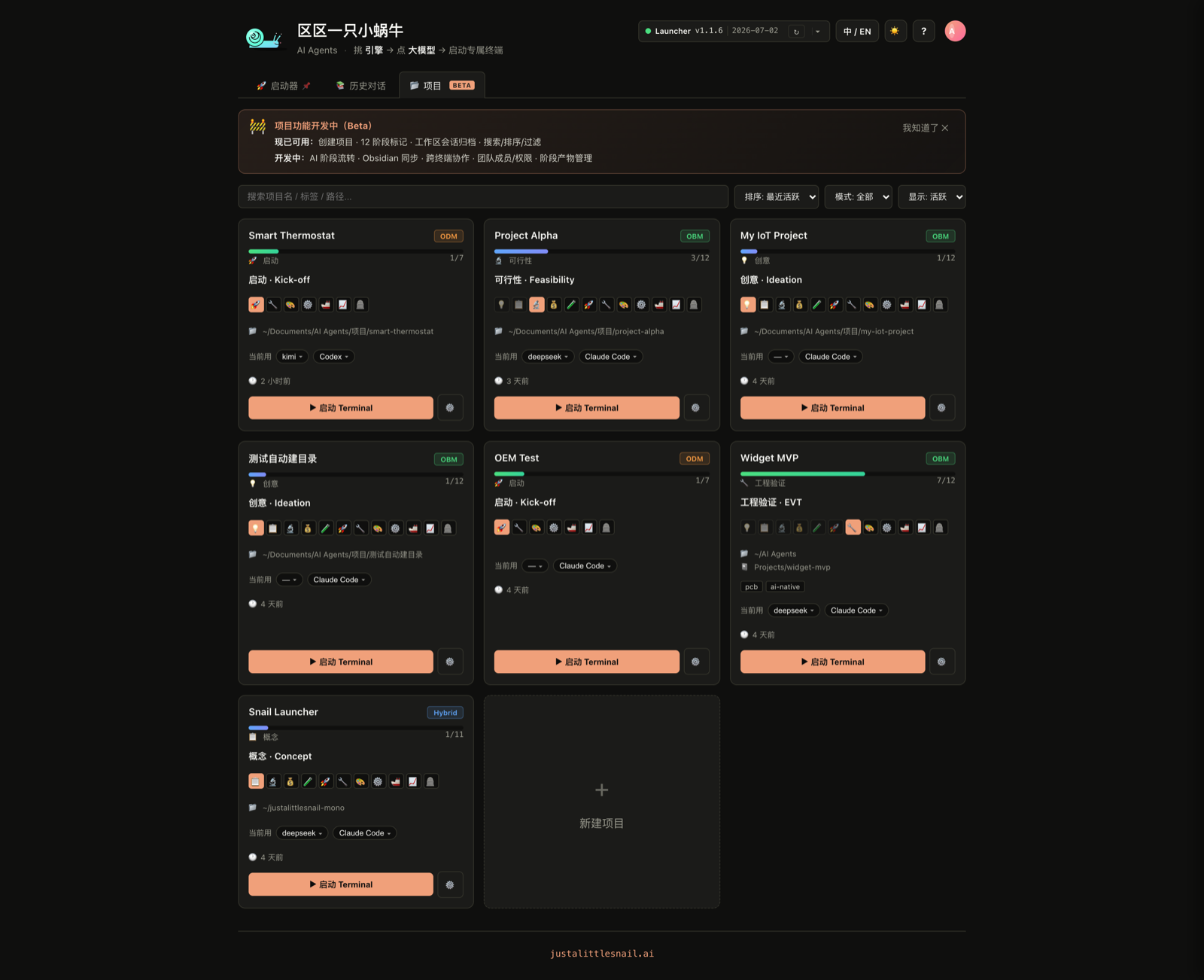This screenshot has height=980, width=1204.
Task: Select the wrench stage icon on Widget MVP
Action: (x=853, y=528)
